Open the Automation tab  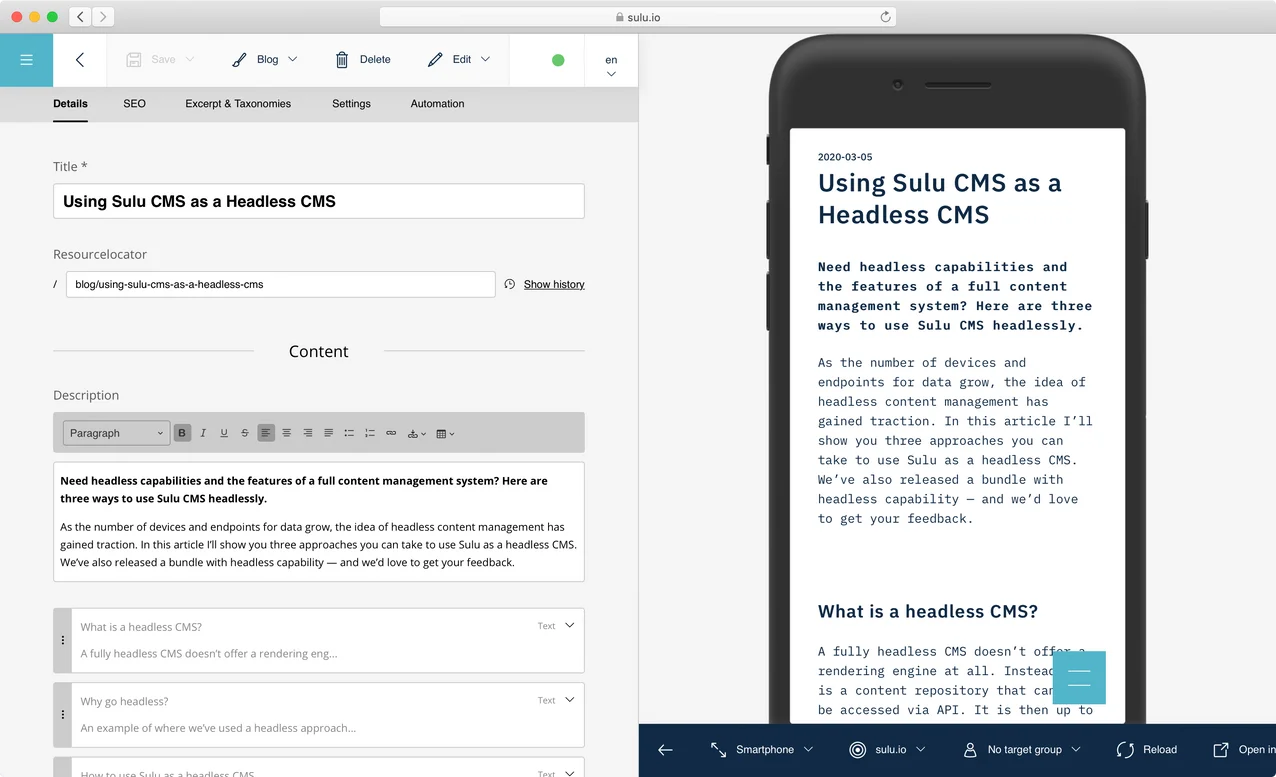point(437,103)
